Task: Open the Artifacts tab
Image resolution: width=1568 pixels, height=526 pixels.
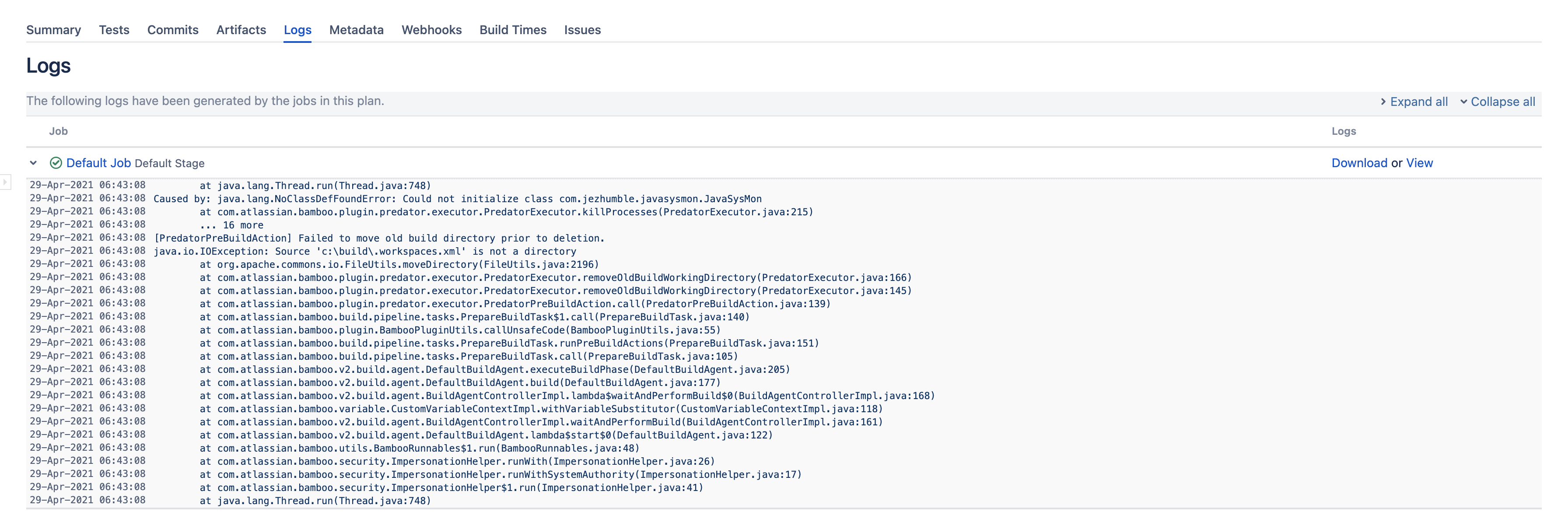Action: tap(241, 30)
